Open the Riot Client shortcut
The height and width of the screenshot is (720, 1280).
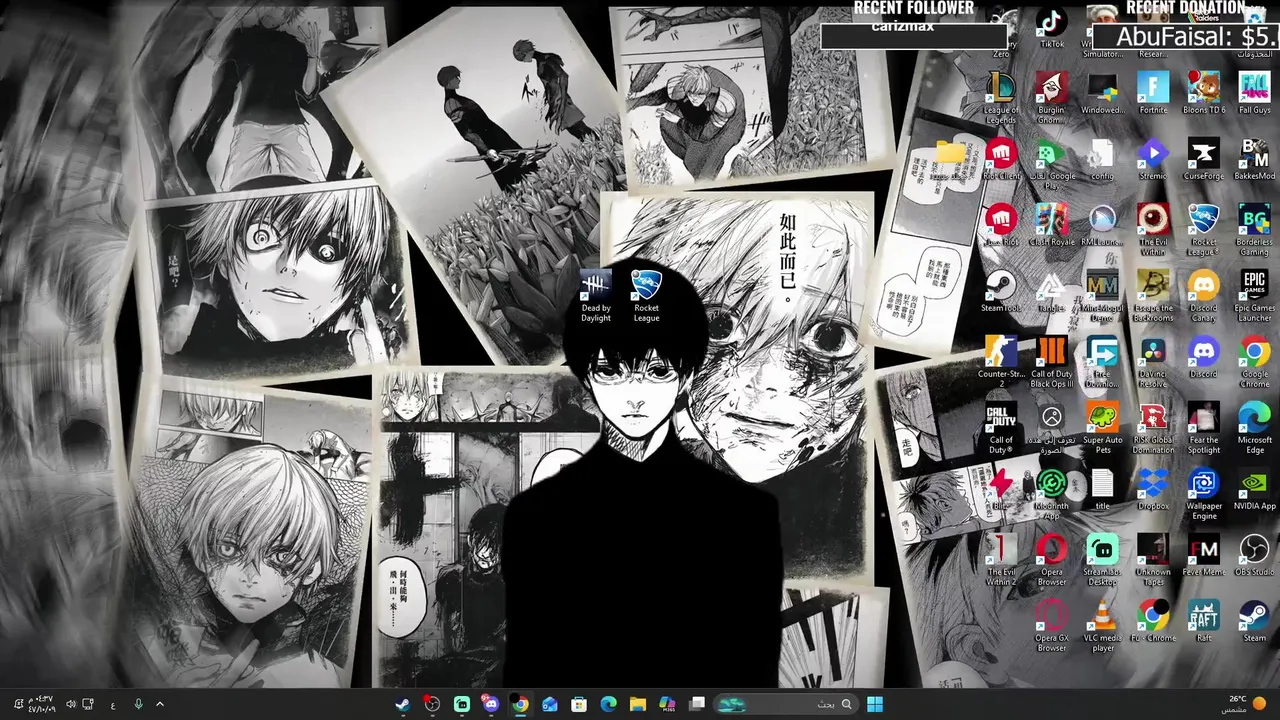point(1001,159)
